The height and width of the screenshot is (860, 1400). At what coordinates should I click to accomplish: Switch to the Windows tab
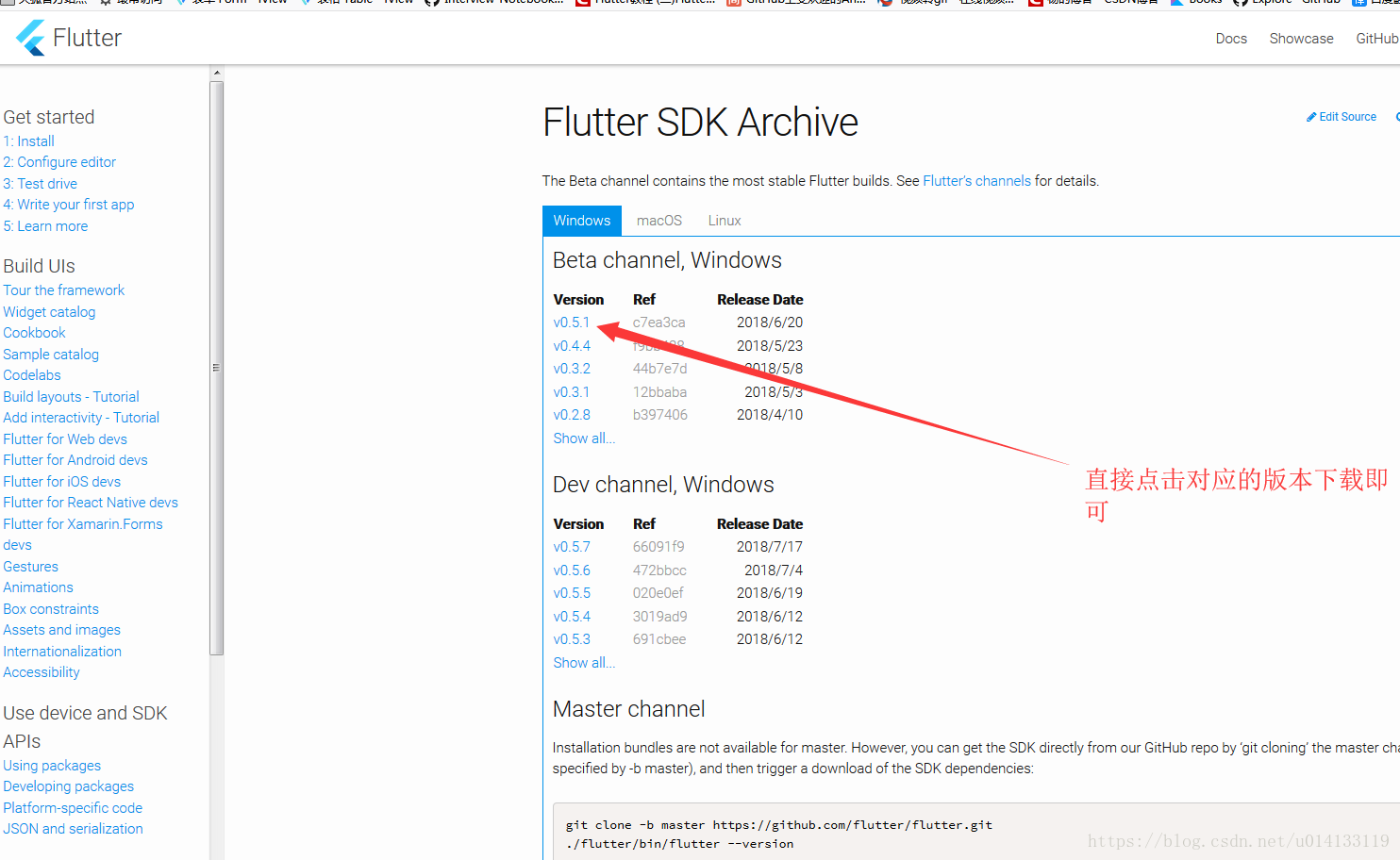click(582, 221)
